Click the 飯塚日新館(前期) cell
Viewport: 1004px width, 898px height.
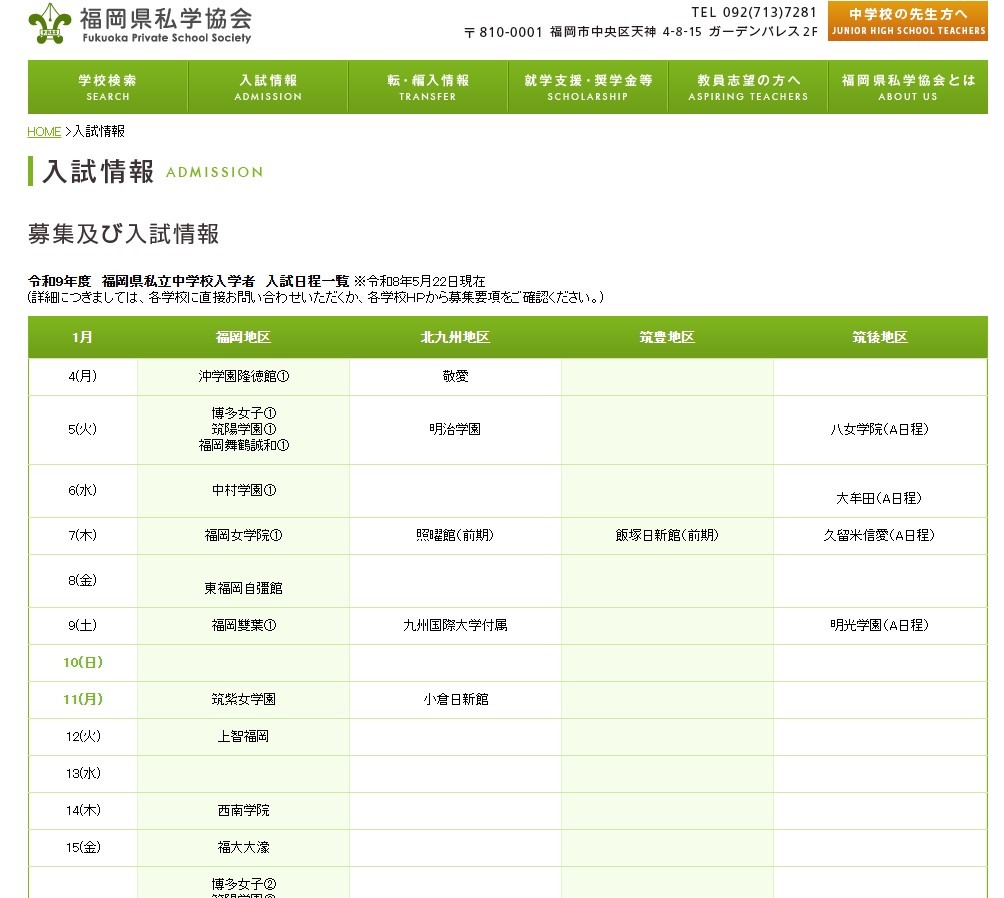(667, 535)
